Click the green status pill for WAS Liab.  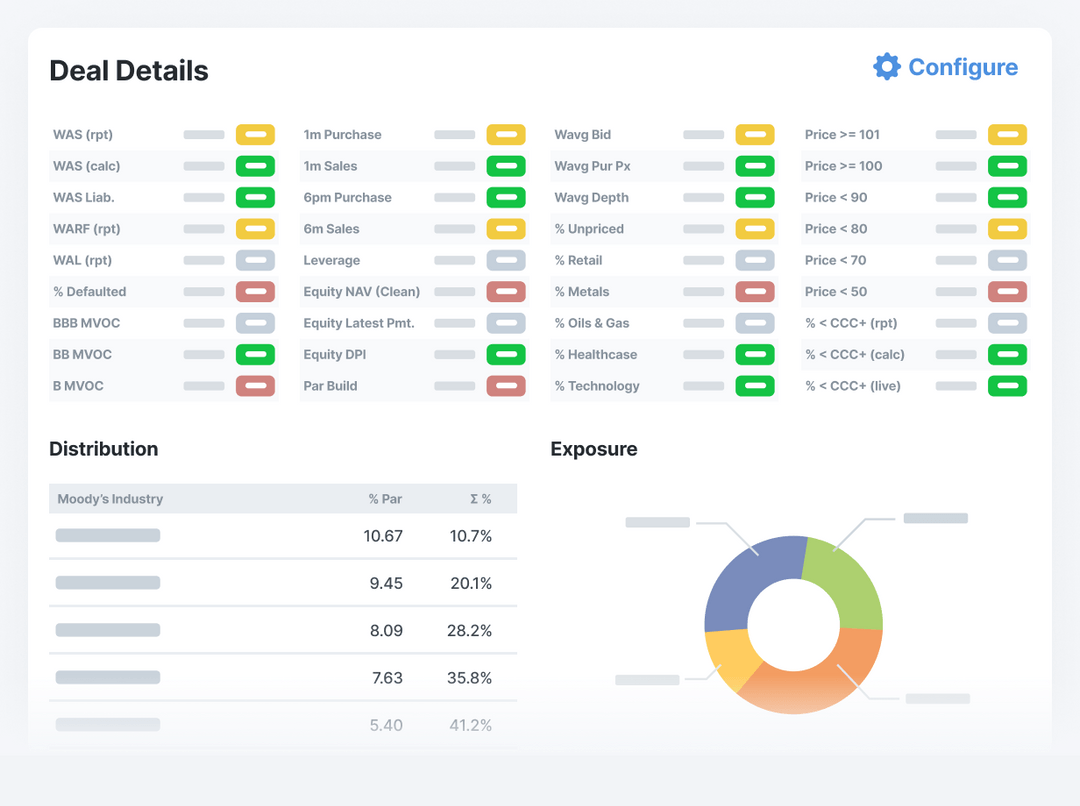[255, 197]
